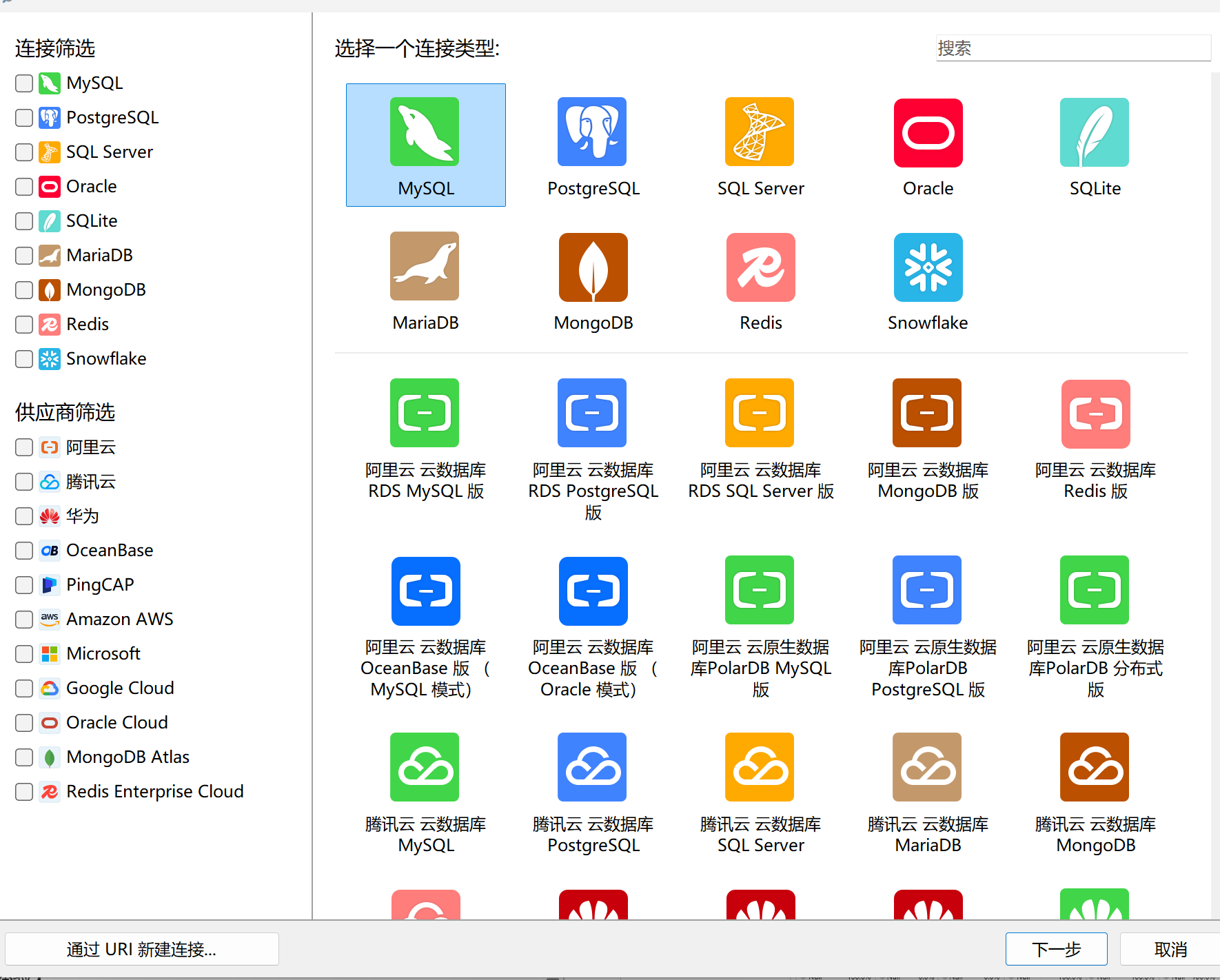
Task: Choose 腾讯云 云数据库 MariaDB icon
Action: [927, 767]
